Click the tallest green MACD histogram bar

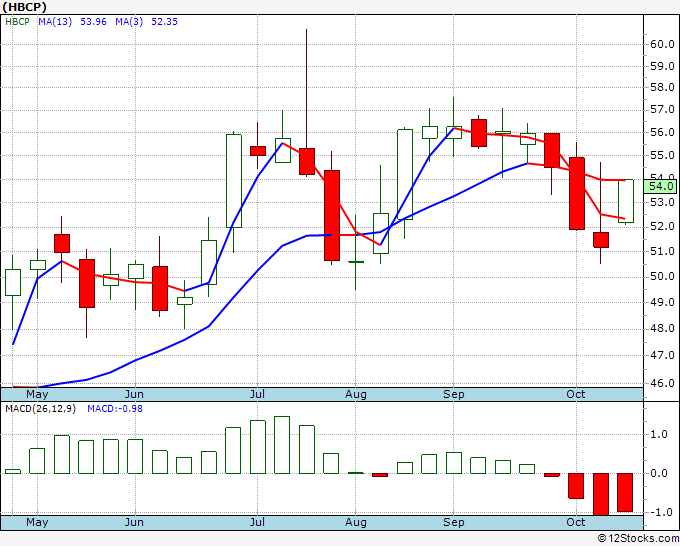pos(282,445)
